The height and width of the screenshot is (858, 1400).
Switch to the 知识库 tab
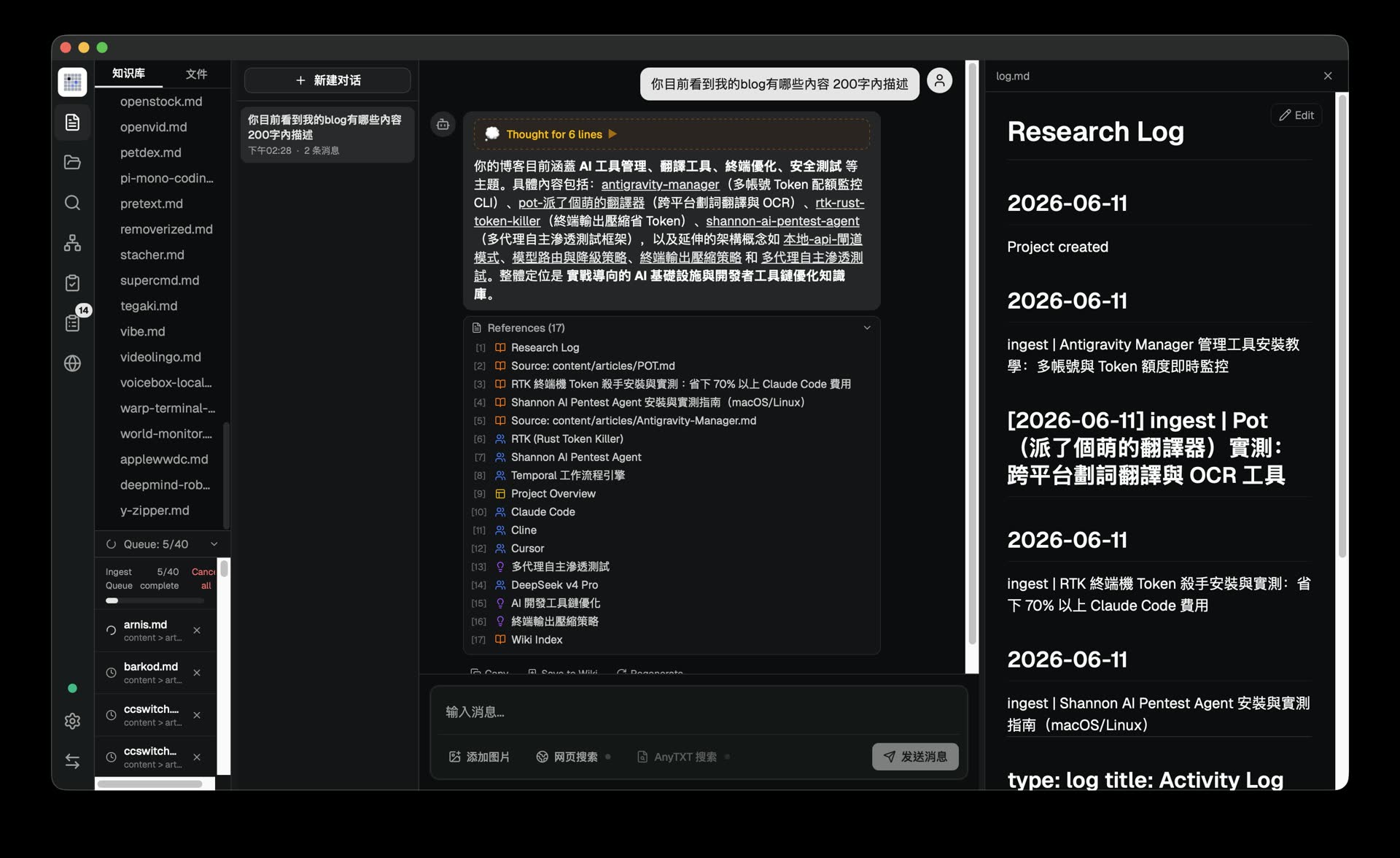coord(128,73)
